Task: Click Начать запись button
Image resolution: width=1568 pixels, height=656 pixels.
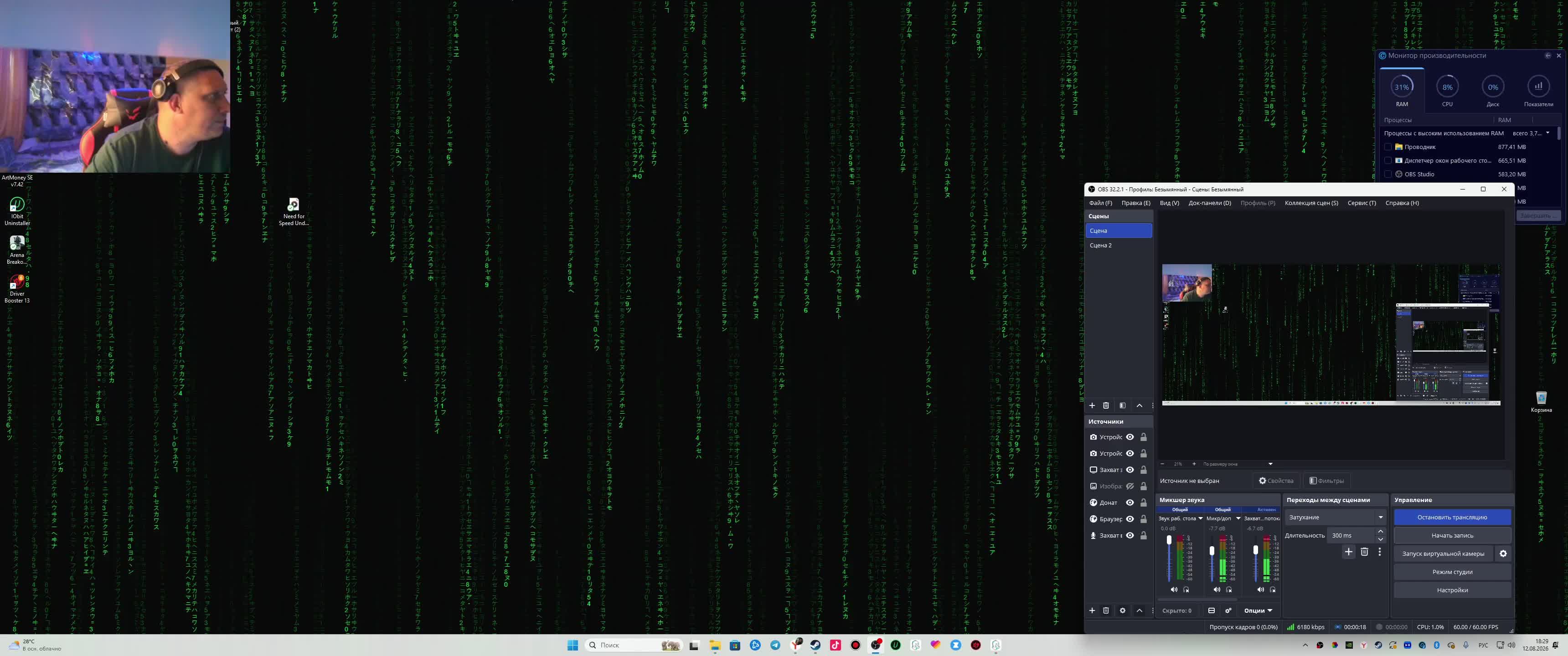Action: 1452,536
